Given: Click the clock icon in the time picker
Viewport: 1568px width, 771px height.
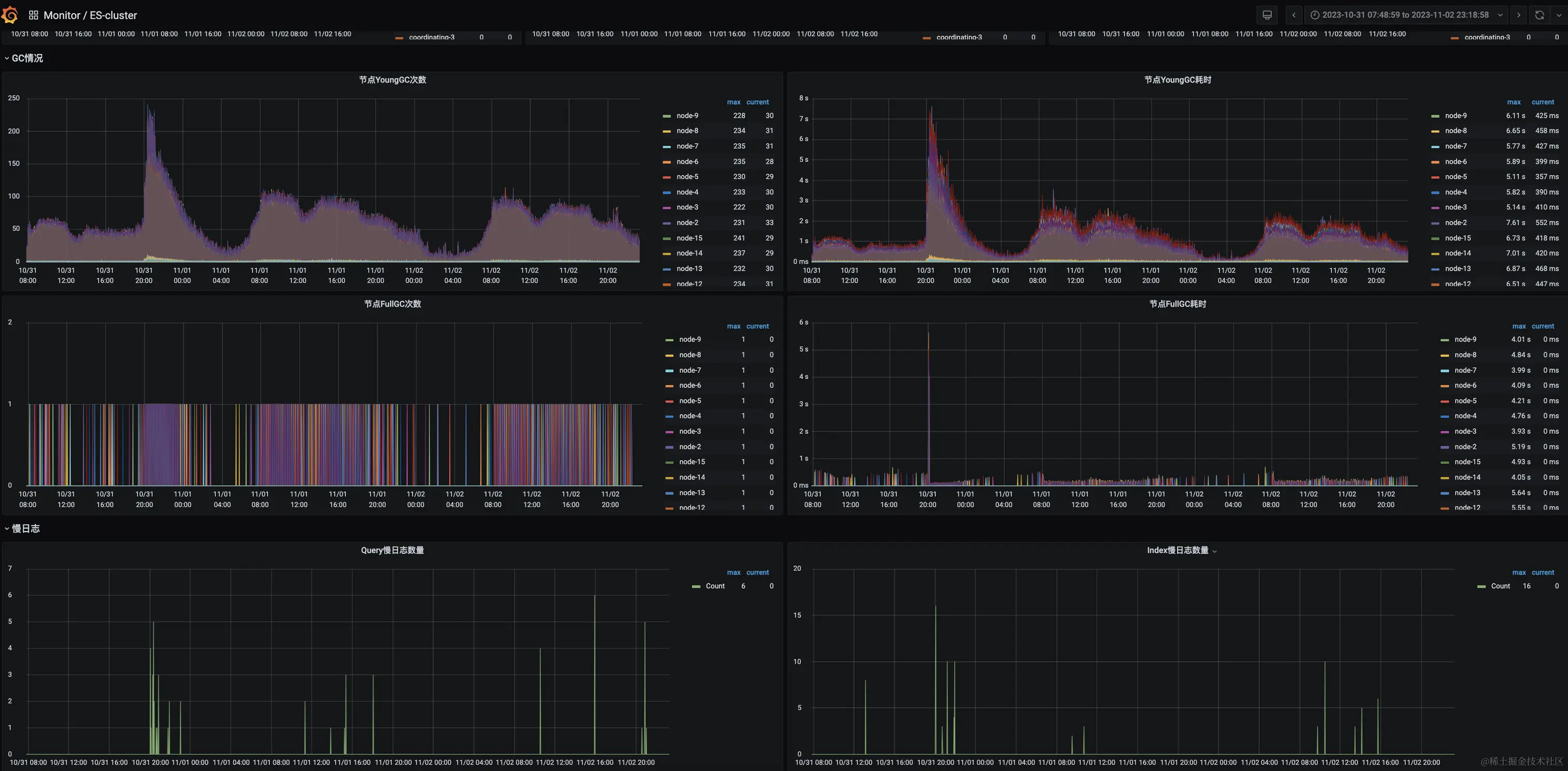Looking at the screenshot, I should 1315,15.
